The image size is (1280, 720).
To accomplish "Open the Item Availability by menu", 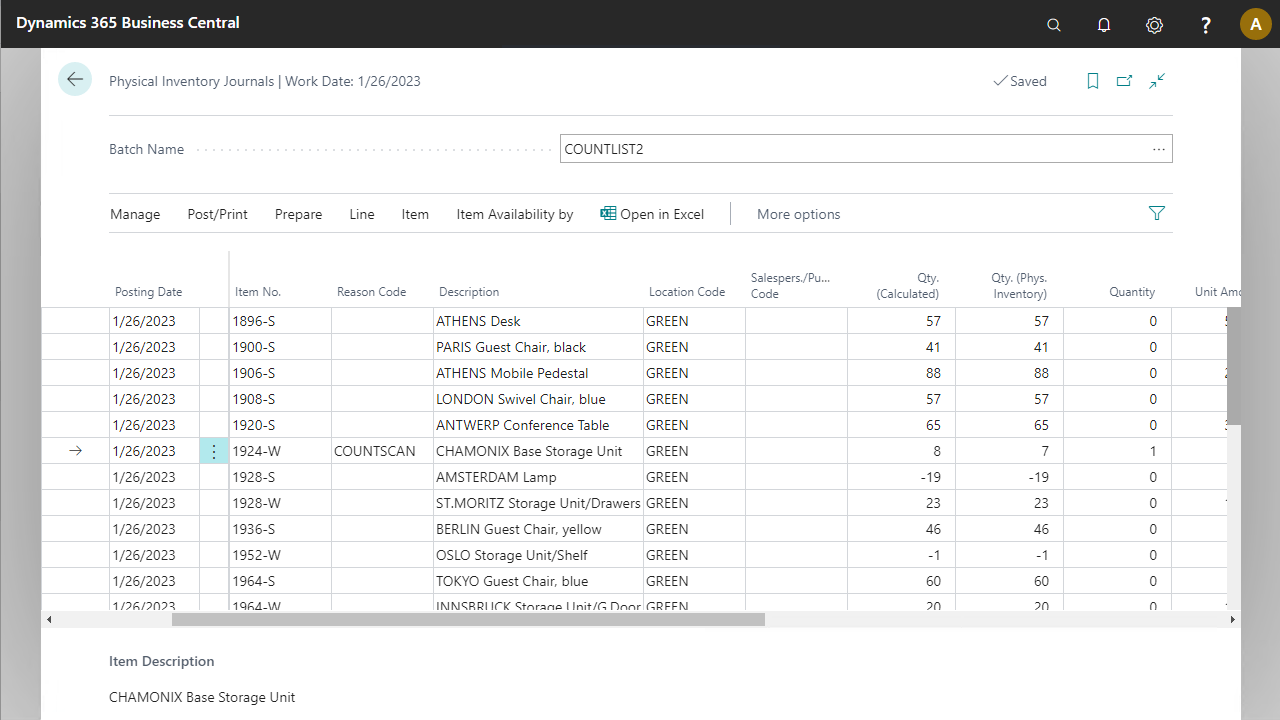I will [x=515, y=214].
